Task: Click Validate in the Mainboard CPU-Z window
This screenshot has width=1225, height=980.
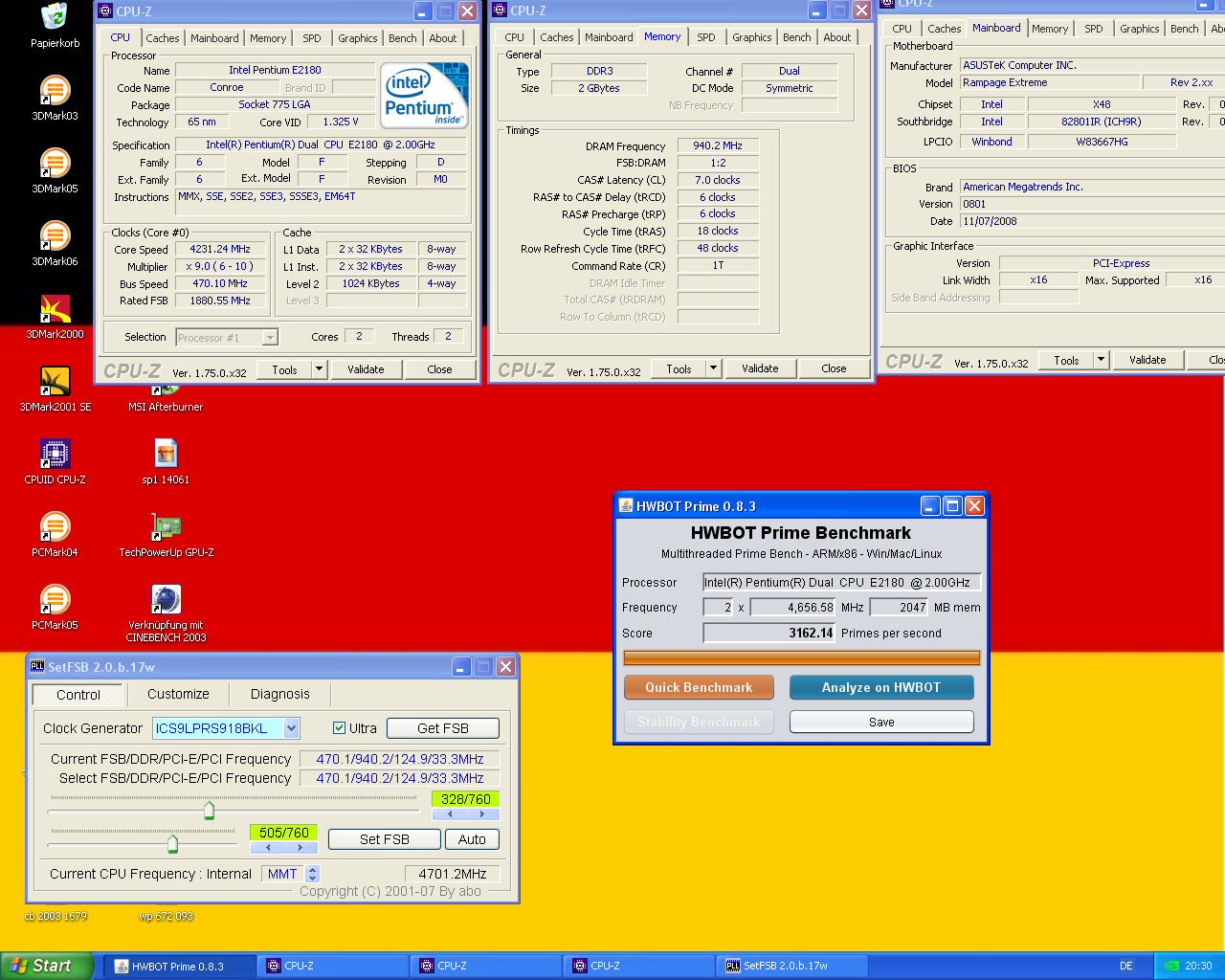Action: point(1147,360)
